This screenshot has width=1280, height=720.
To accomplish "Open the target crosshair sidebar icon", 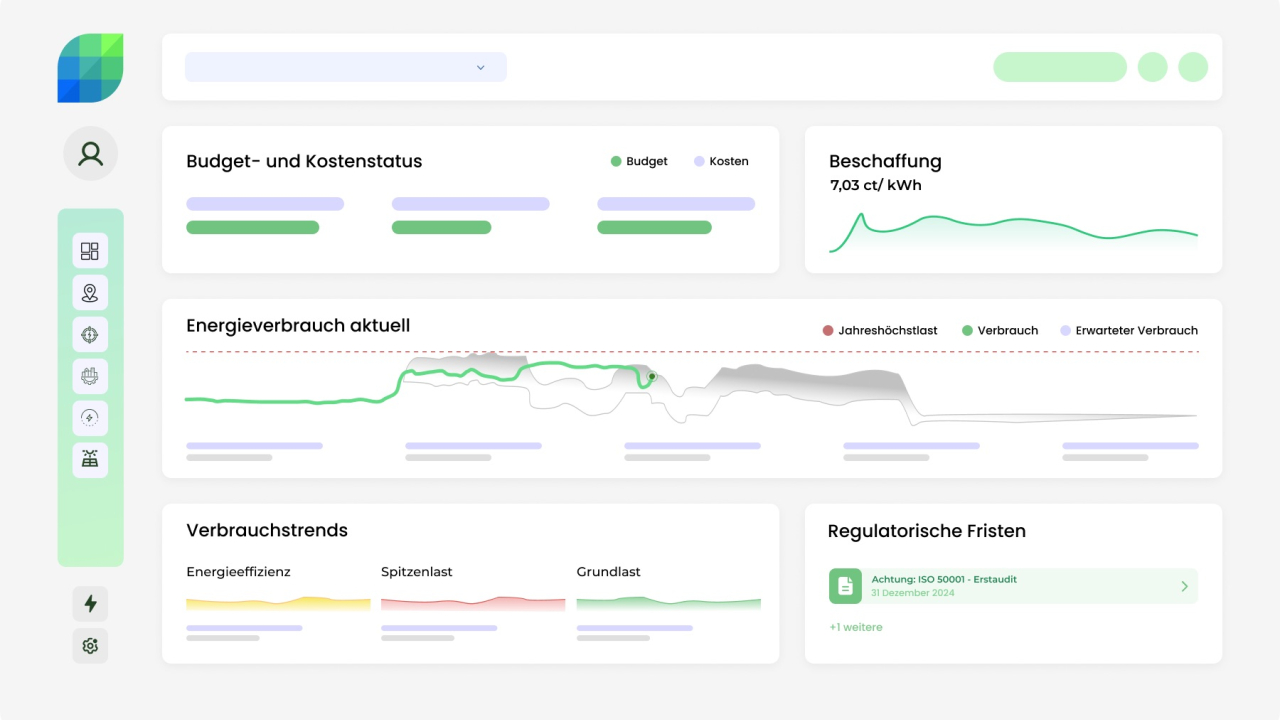I will pos(90,335).
